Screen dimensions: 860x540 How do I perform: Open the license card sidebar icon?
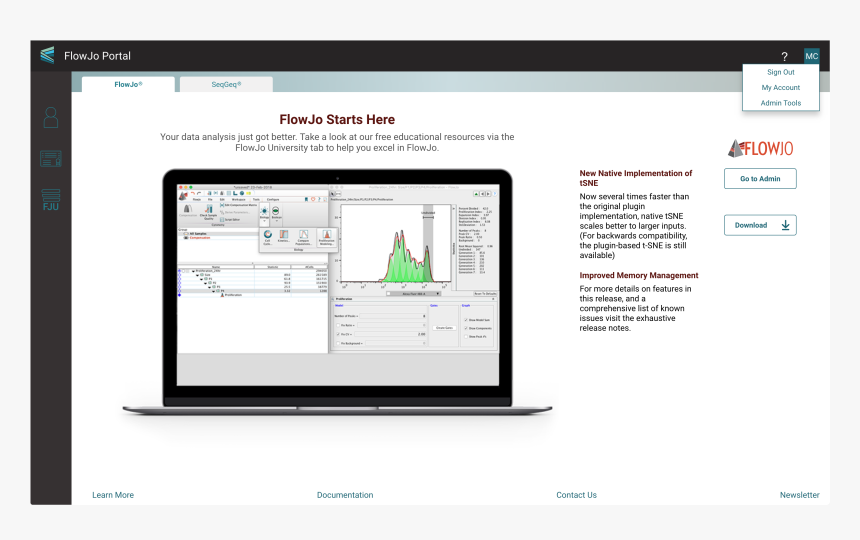[50, 159]
